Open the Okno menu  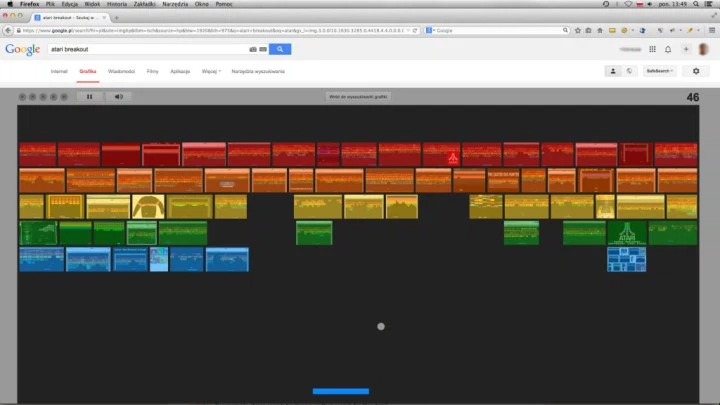point(202,4)
